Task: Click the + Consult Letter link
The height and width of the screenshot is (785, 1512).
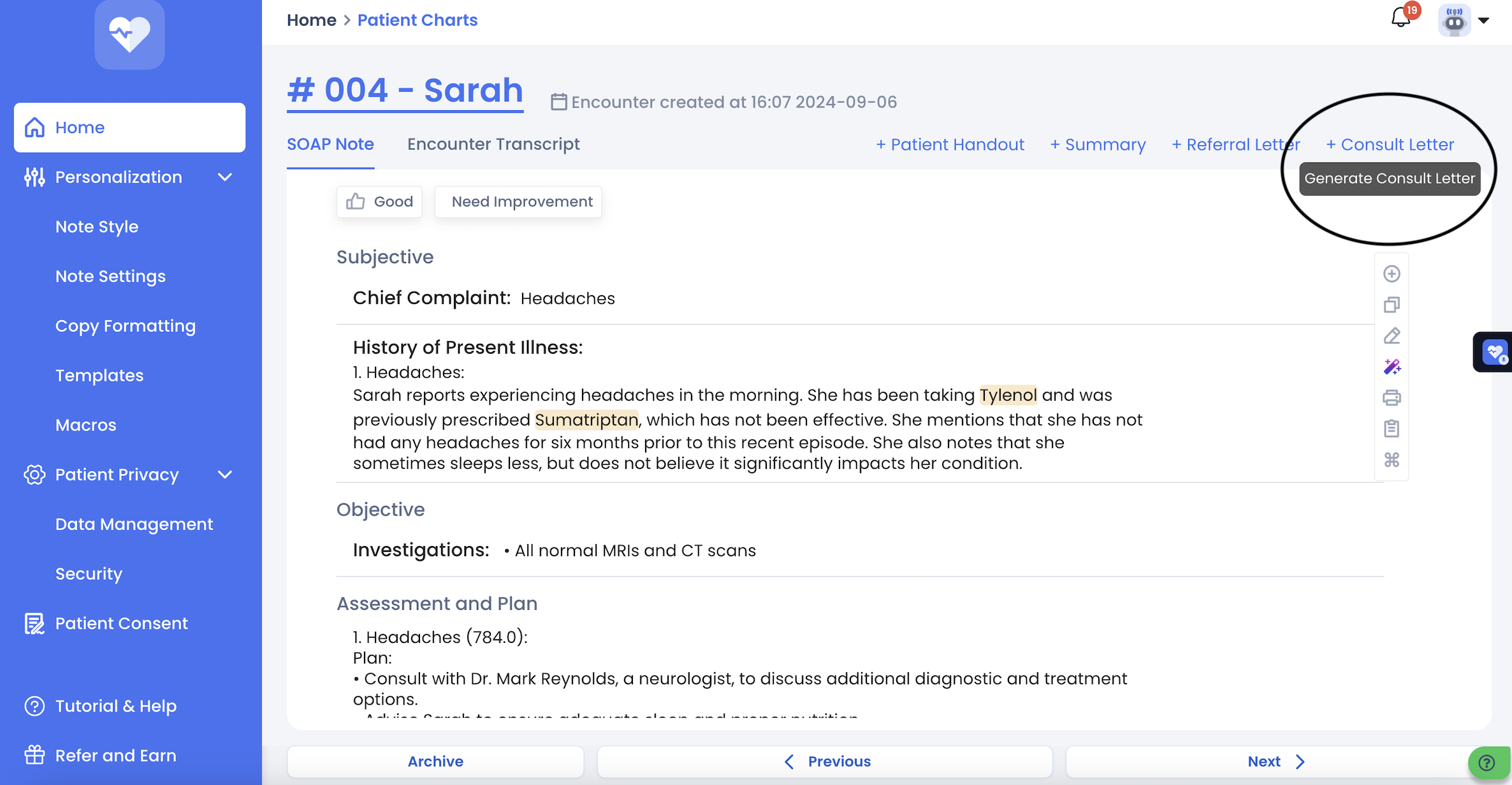Action: [1390, 145]
